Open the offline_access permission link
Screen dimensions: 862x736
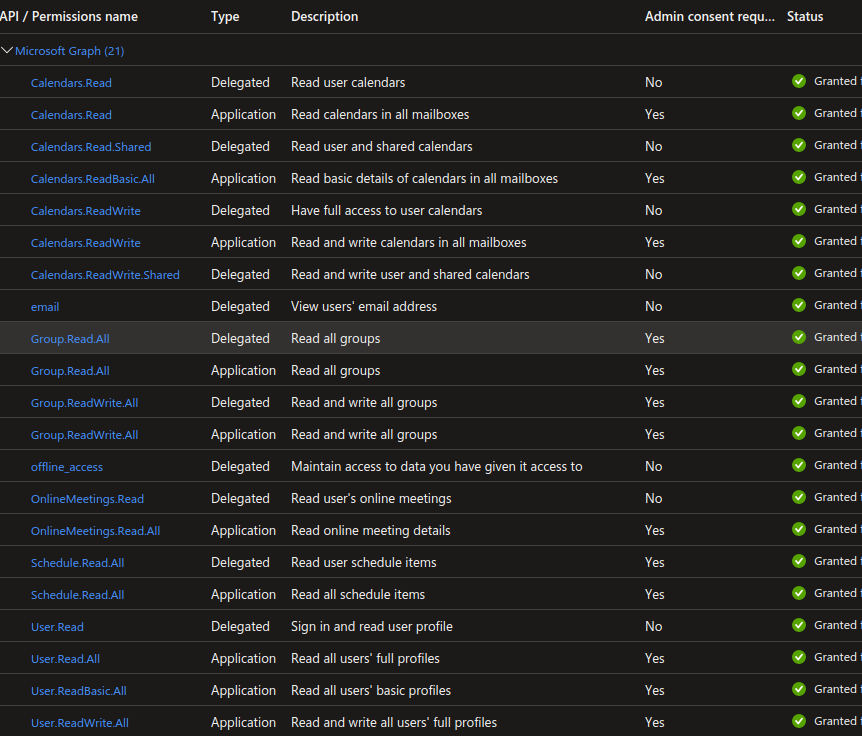(67, 467)
